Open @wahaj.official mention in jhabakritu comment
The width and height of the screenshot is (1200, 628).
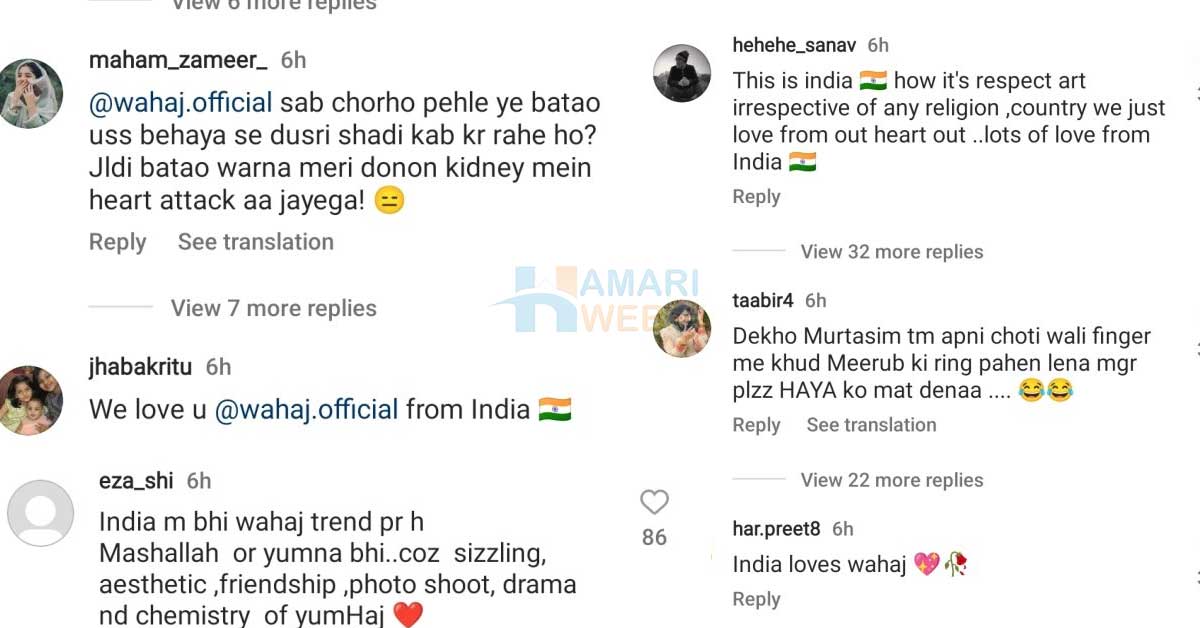[x=307, y=409]
